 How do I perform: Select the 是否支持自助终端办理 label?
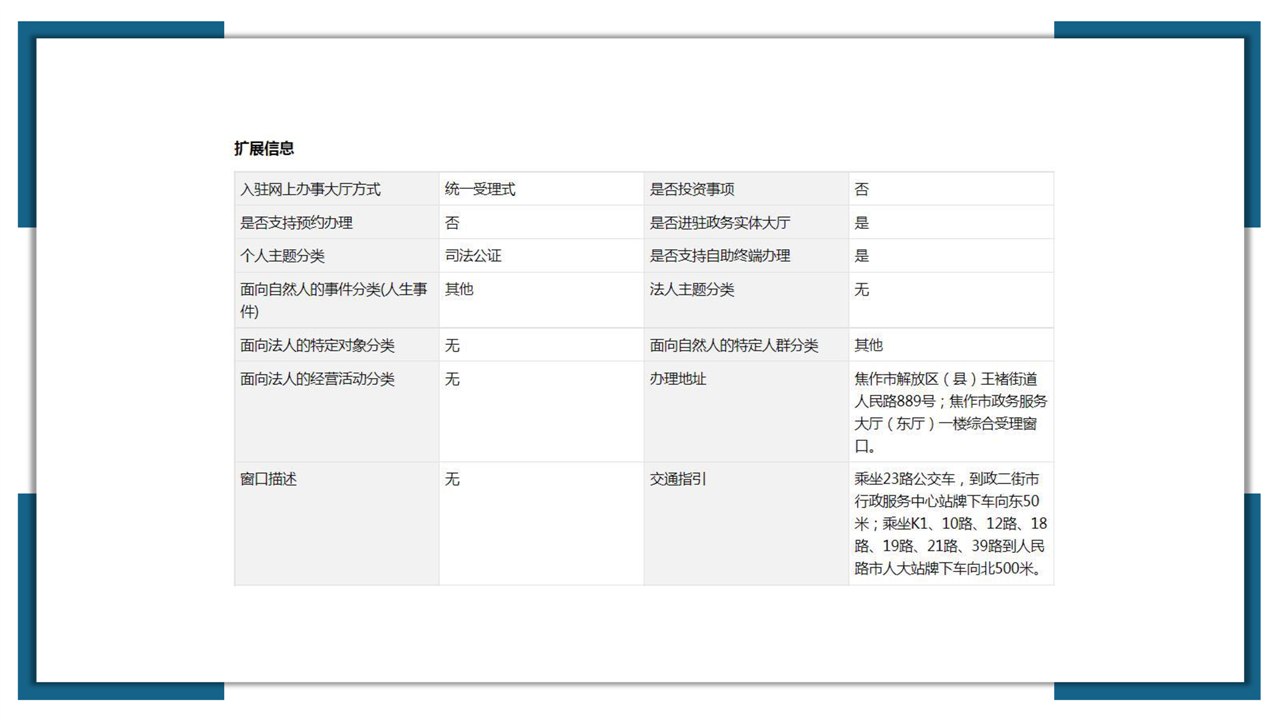coord(720,256)
